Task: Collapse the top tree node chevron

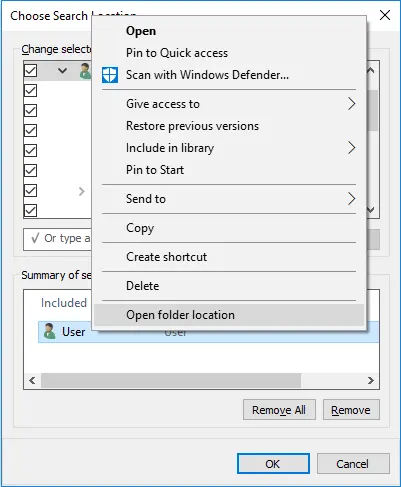Action: (x=62, y=71)
